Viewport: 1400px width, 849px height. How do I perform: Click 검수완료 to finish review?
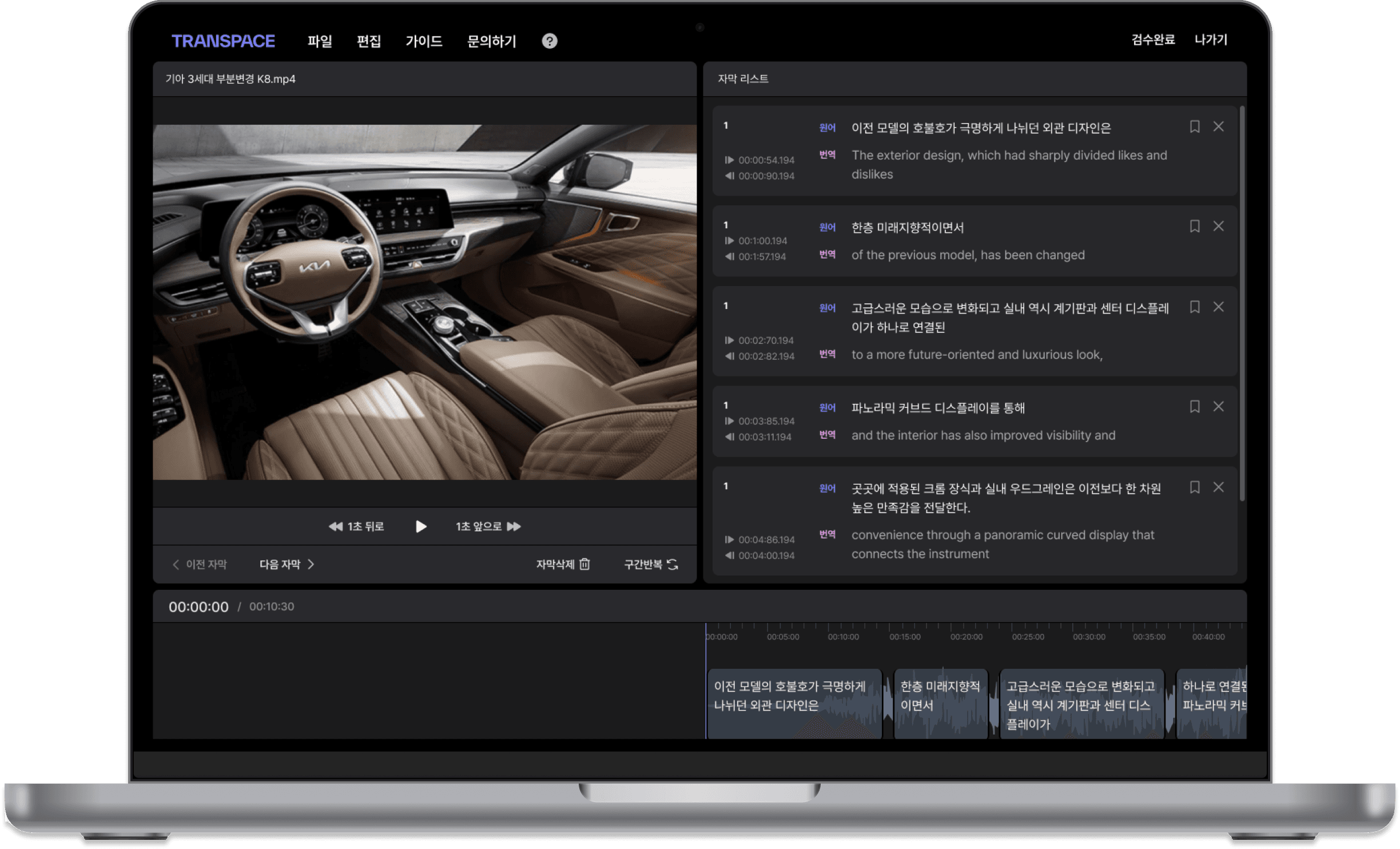coord(1153,39)
